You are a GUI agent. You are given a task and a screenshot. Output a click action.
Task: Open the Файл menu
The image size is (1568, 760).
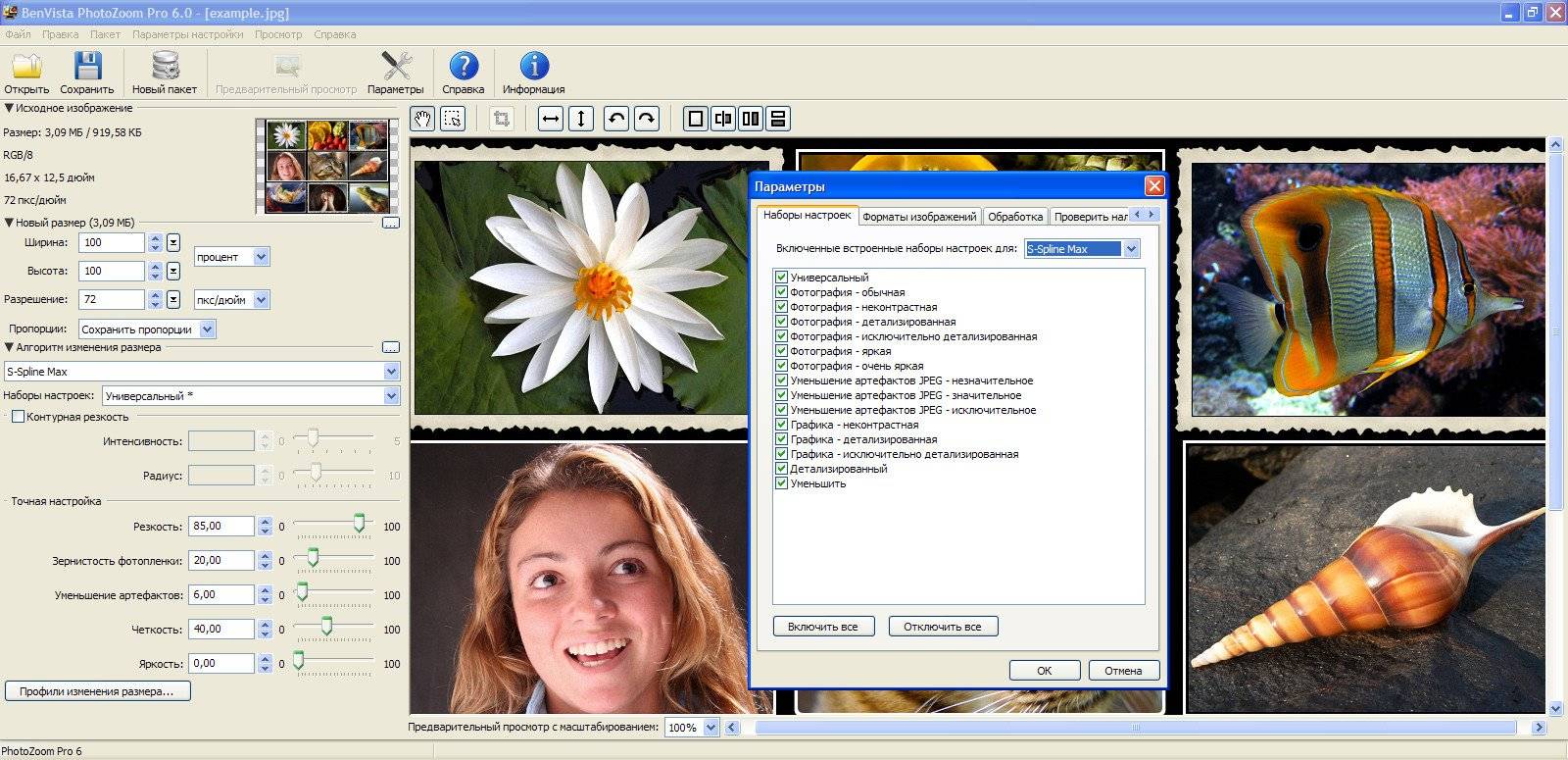18,34
